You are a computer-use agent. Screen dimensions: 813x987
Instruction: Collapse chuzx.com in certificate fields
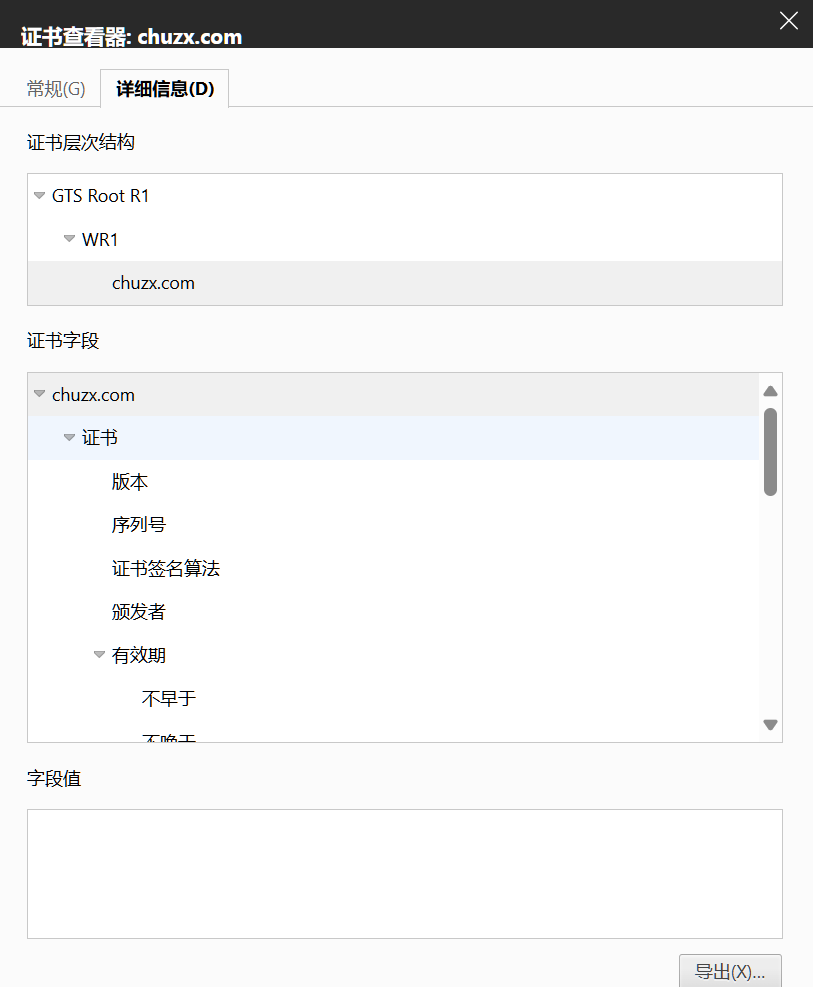(x=40, y=395)
